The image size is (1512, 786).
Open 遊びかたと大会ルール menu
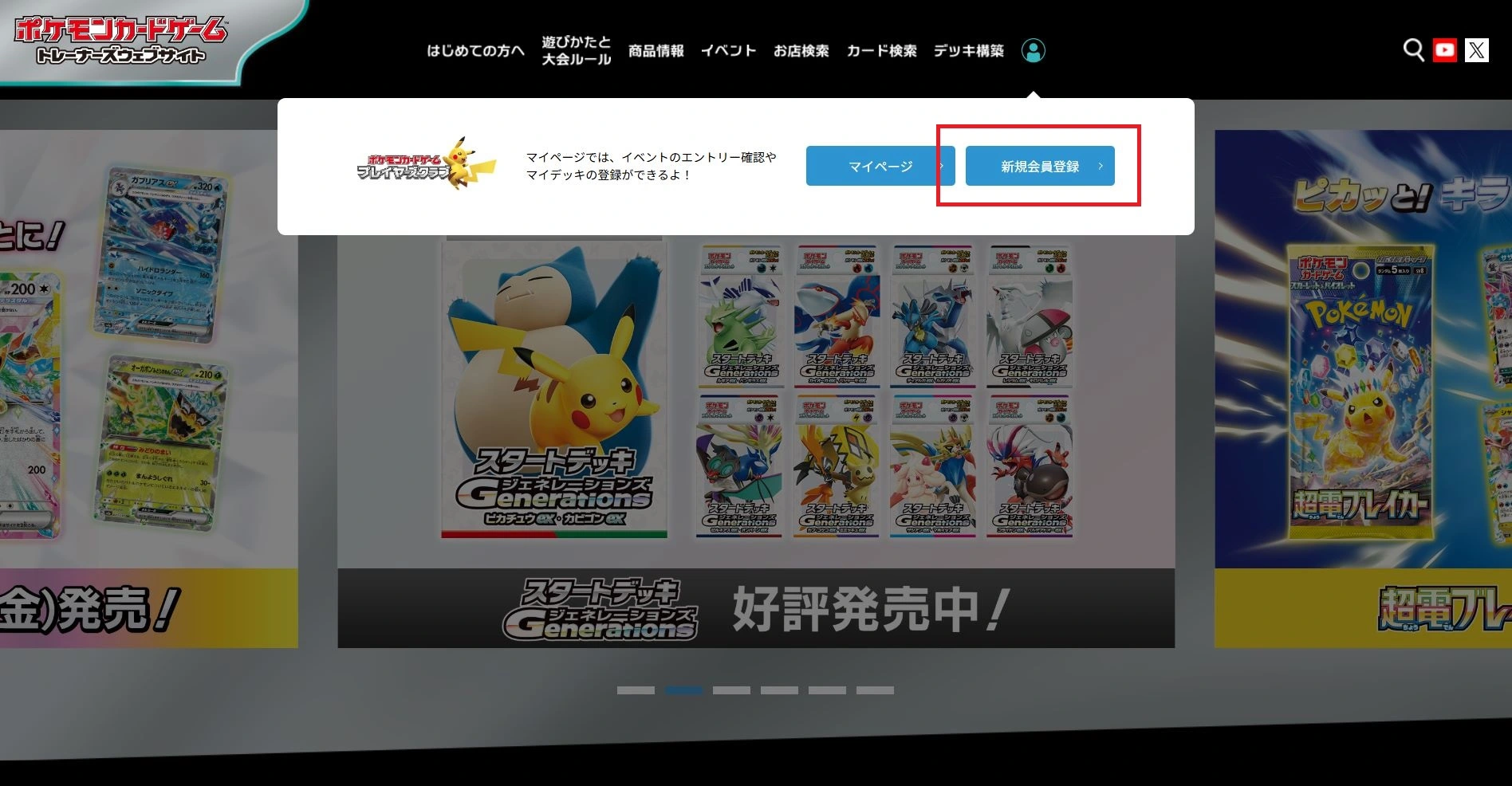[x=576, y=50]
